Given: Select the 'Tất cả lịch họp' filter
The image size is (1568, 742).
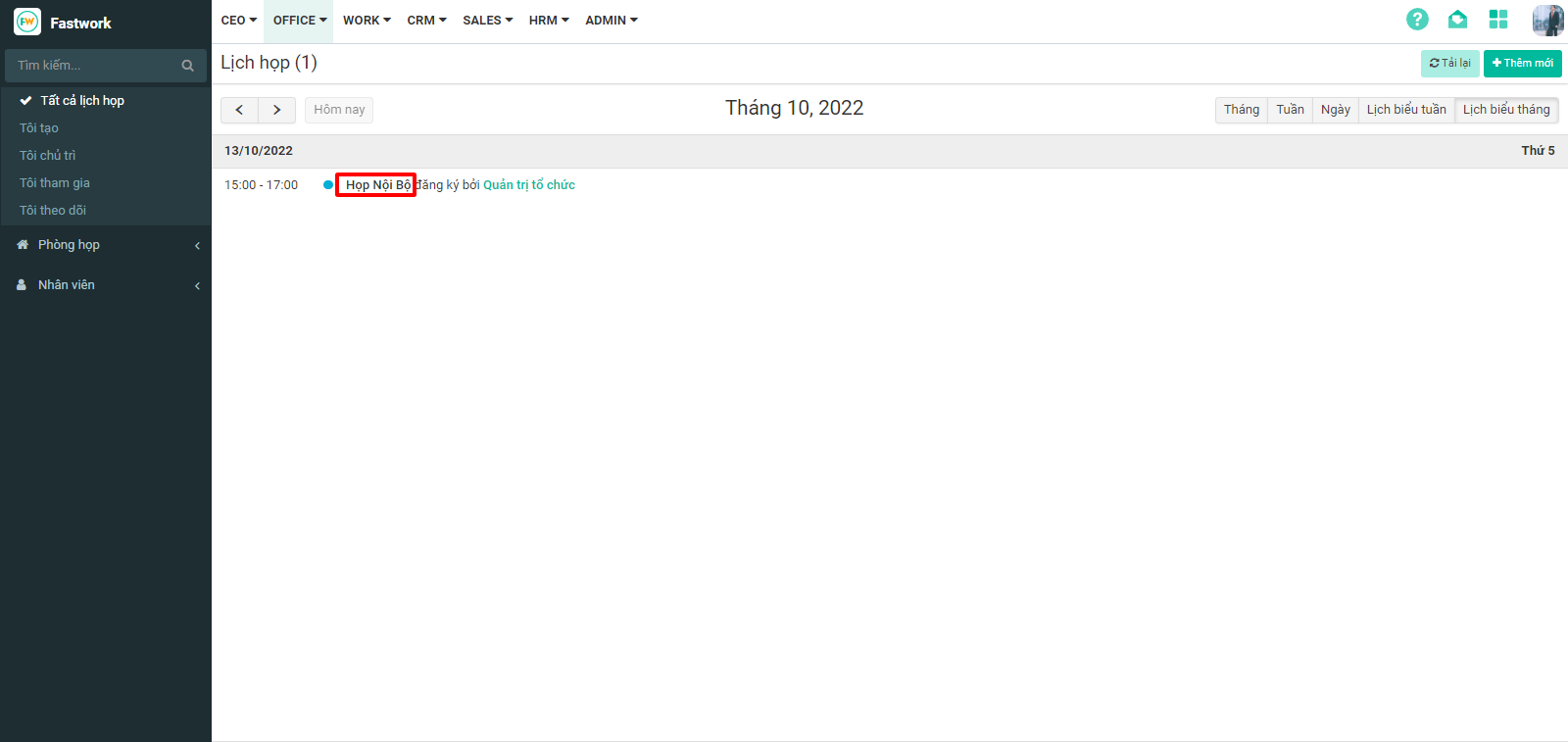Looking at the screenshot, I should (82, 101).
